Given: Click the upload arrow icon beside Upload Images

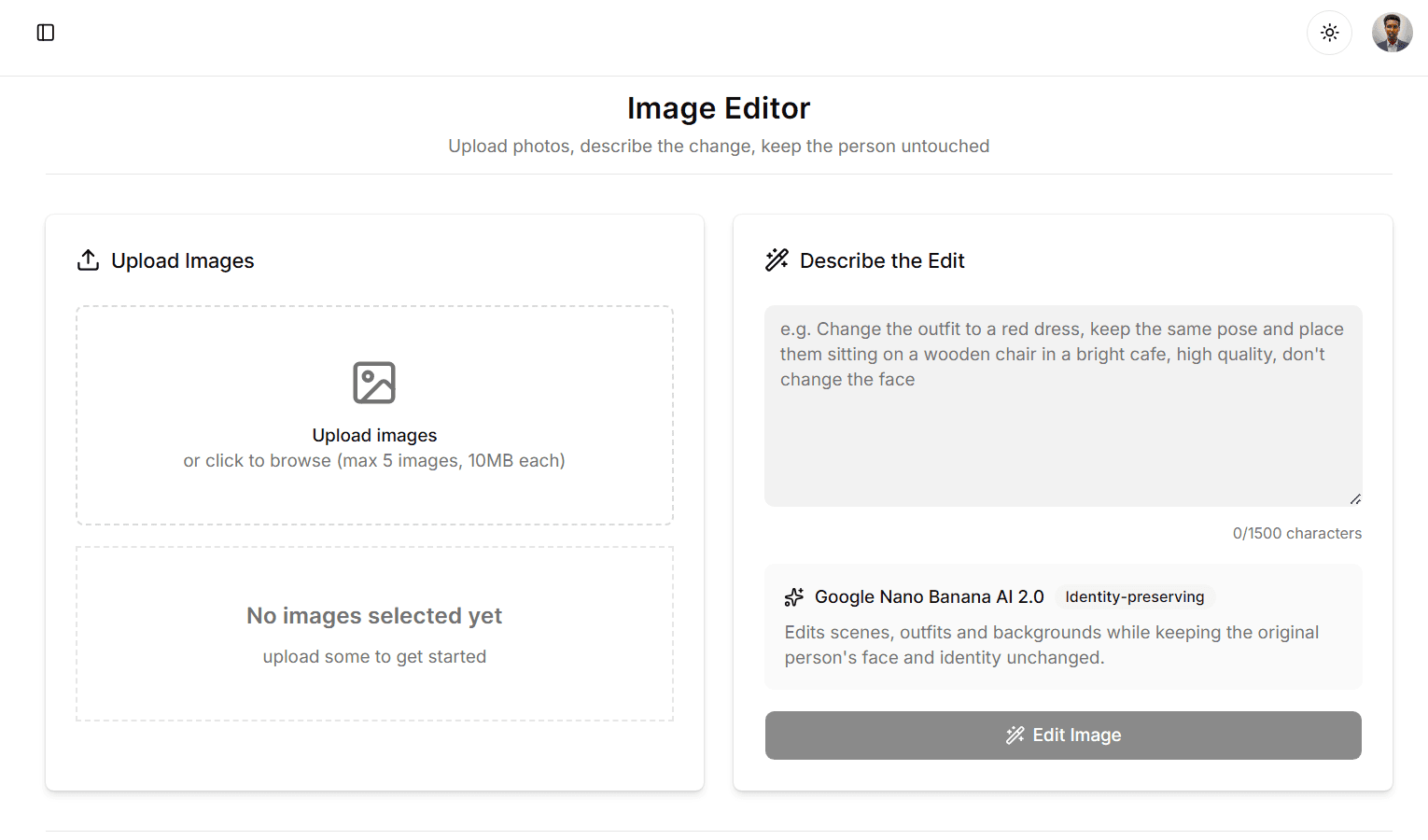Looking at the screenshot, I should pyautogui.click(x=88, y=260).
